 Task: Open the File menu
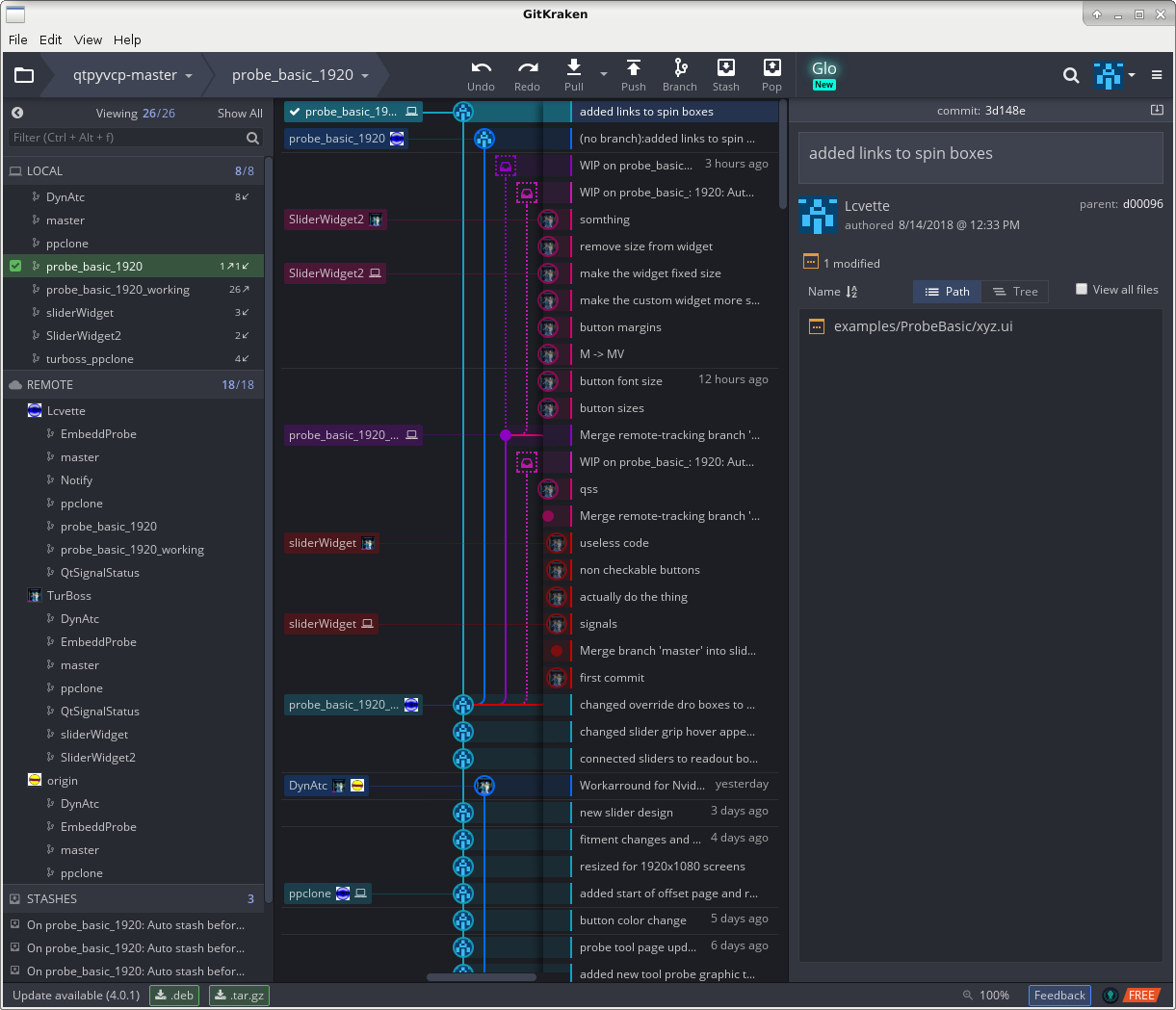coord(18,39)
